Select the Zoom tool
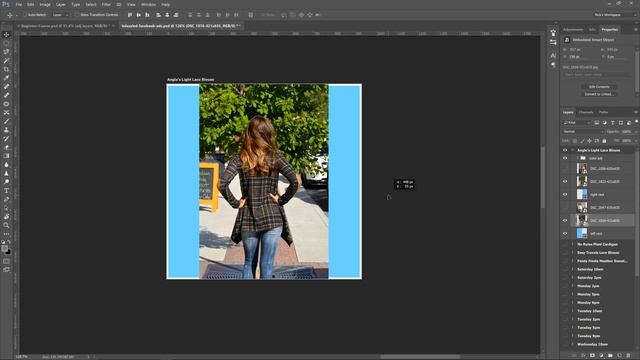640x360 pixels. click(x=6, y=225)
